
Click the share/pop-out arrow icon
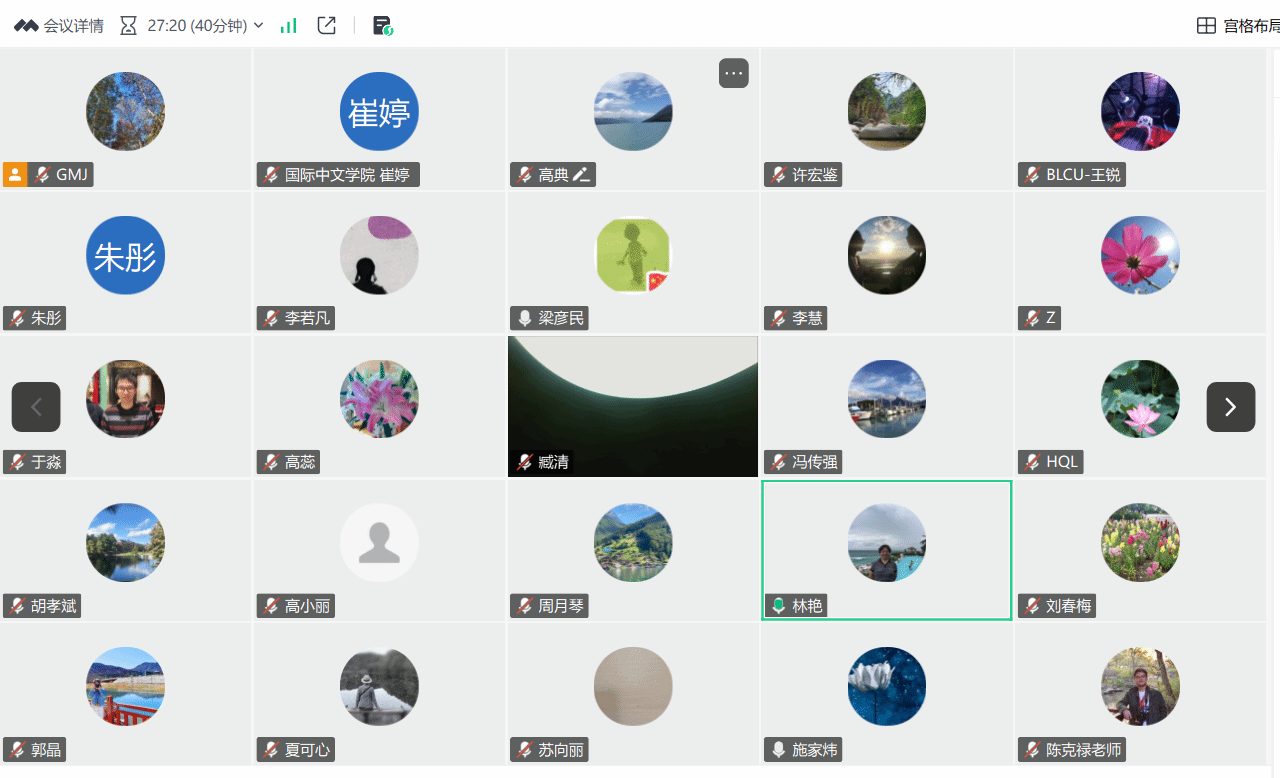326,26
